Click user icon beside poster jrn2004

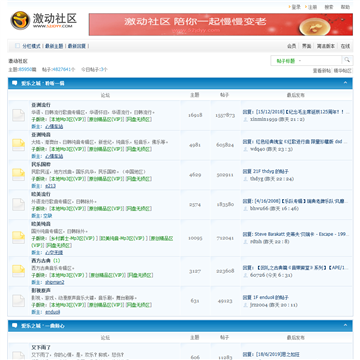pyautogui.click(x=246, y=305)
